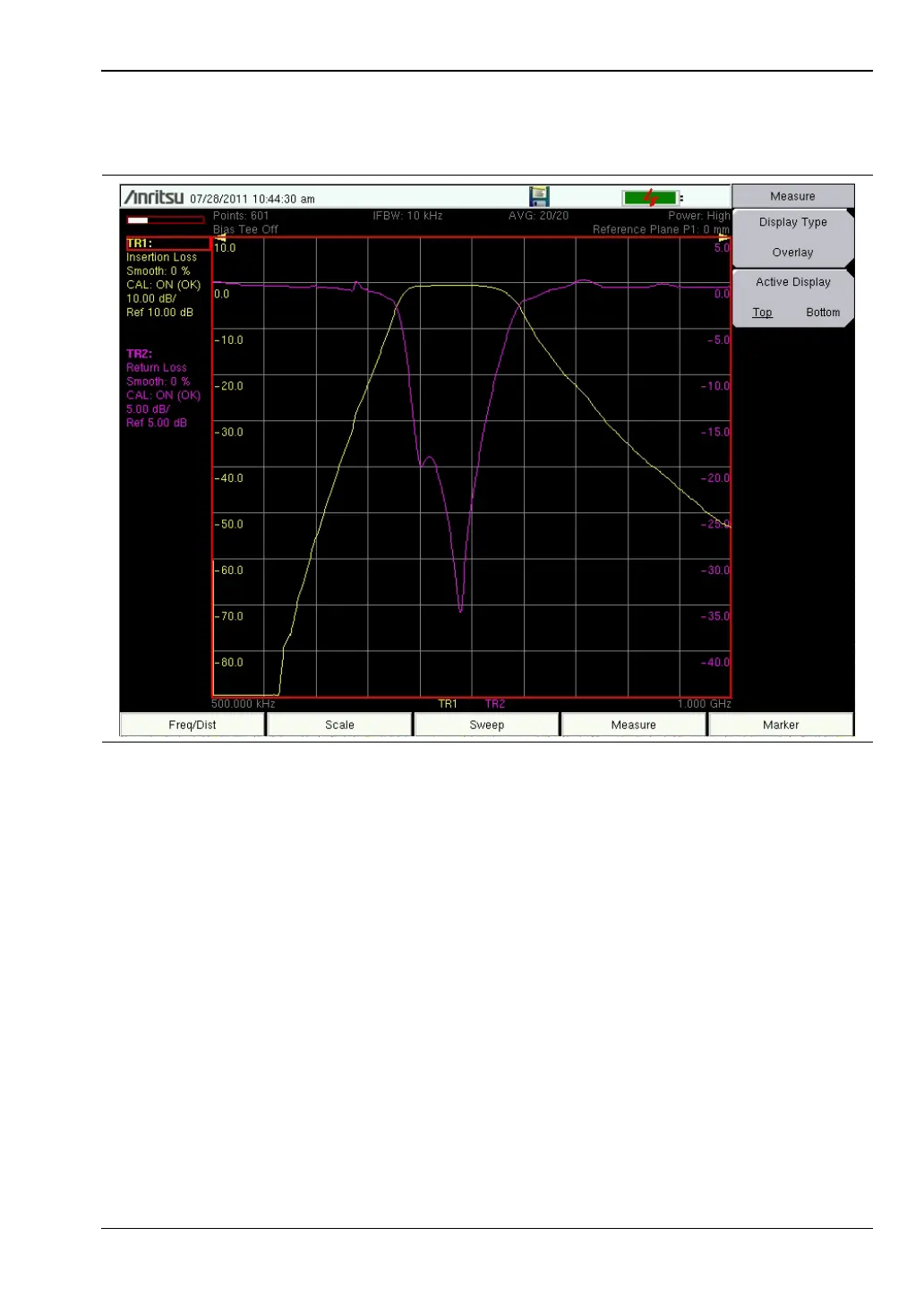Toggle Active Display Top/Bottom

click(x=793, y=297)
